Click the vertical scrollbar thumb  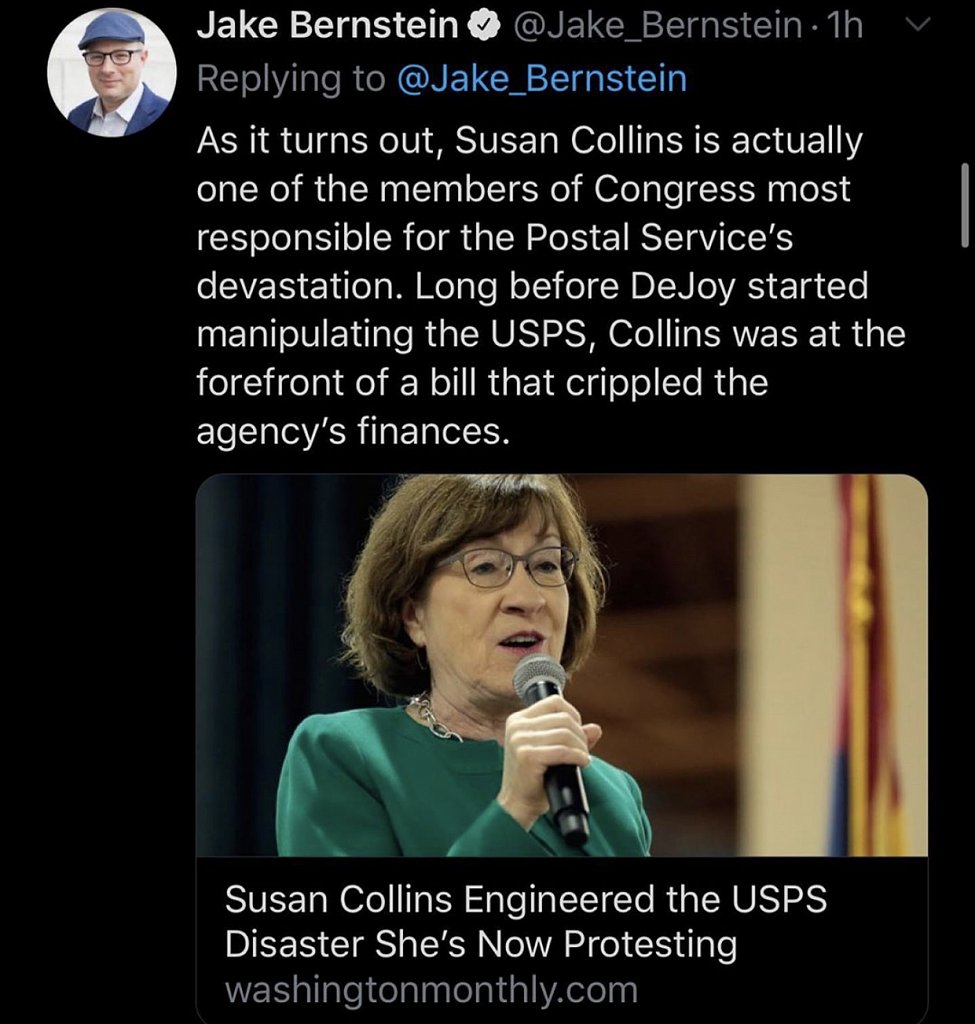coord(964,205)
